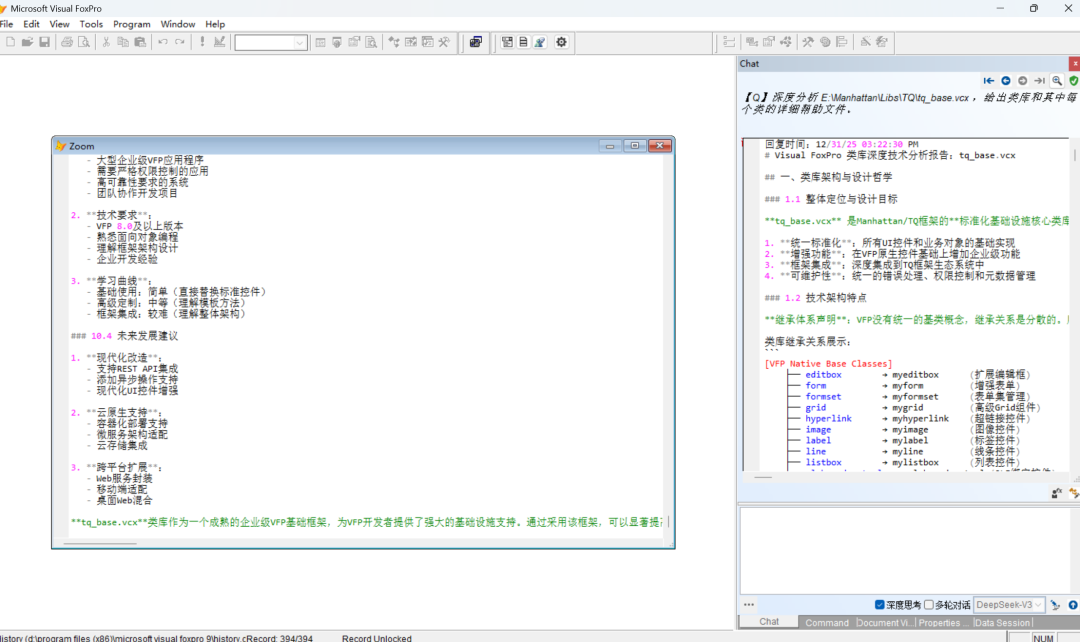
Task: Click the orange translate icon above input box
Action: [1073, 493]
